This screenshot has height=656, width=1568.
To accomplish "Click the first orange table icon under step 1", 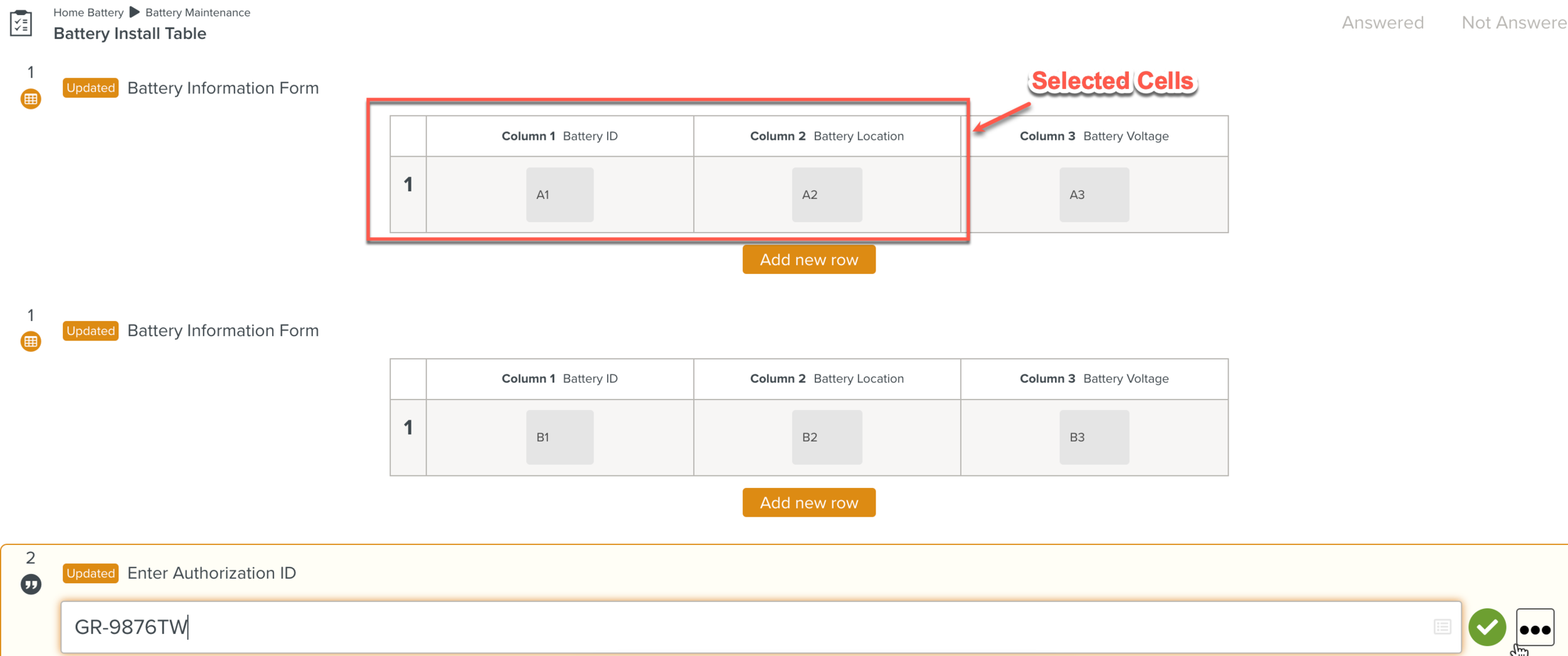I will point(31,99).
